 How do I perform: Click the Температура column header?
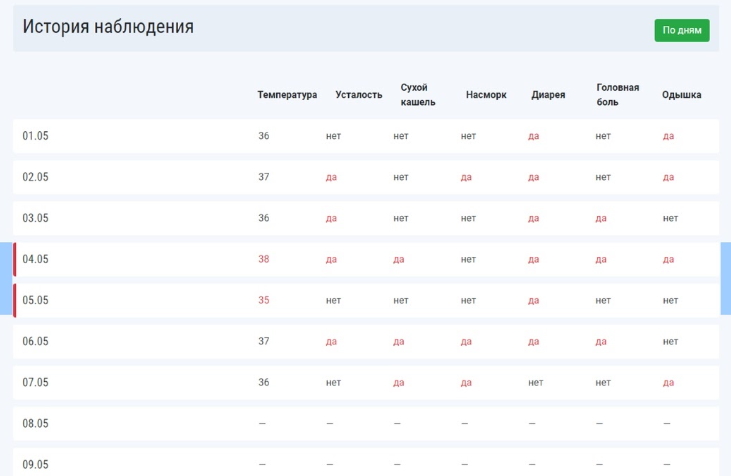(287, 95)
